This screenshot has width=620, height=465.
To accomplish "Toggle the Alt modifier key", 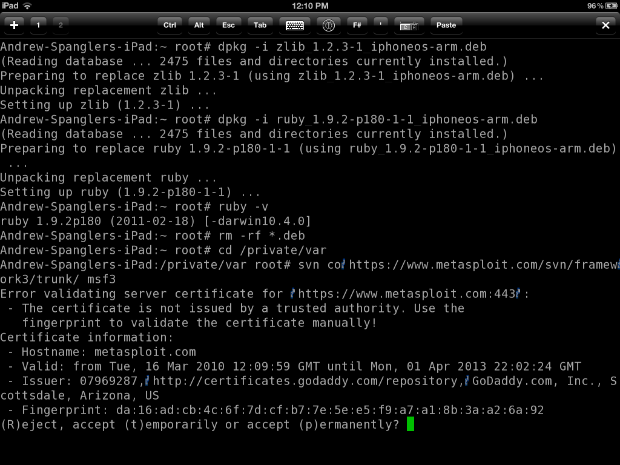I will (200, 24).
